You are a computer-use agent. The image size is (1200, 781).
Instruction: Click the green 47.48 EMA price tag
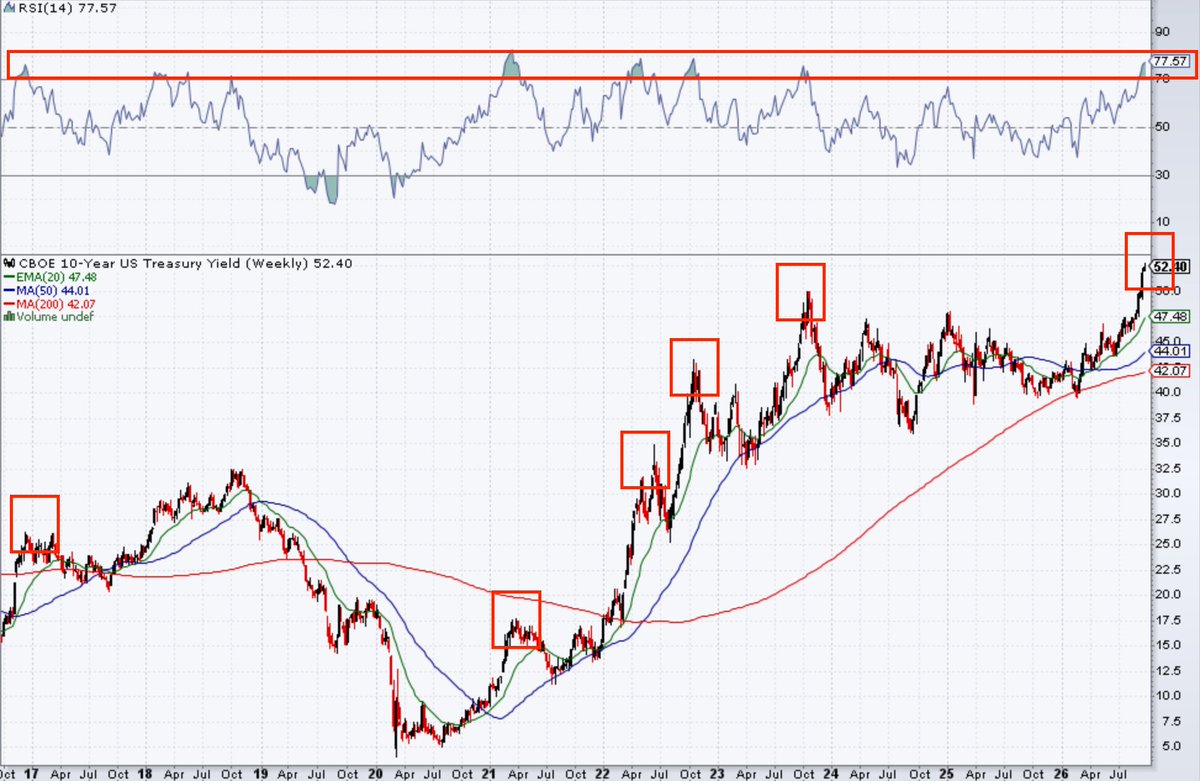point(1169,316)
